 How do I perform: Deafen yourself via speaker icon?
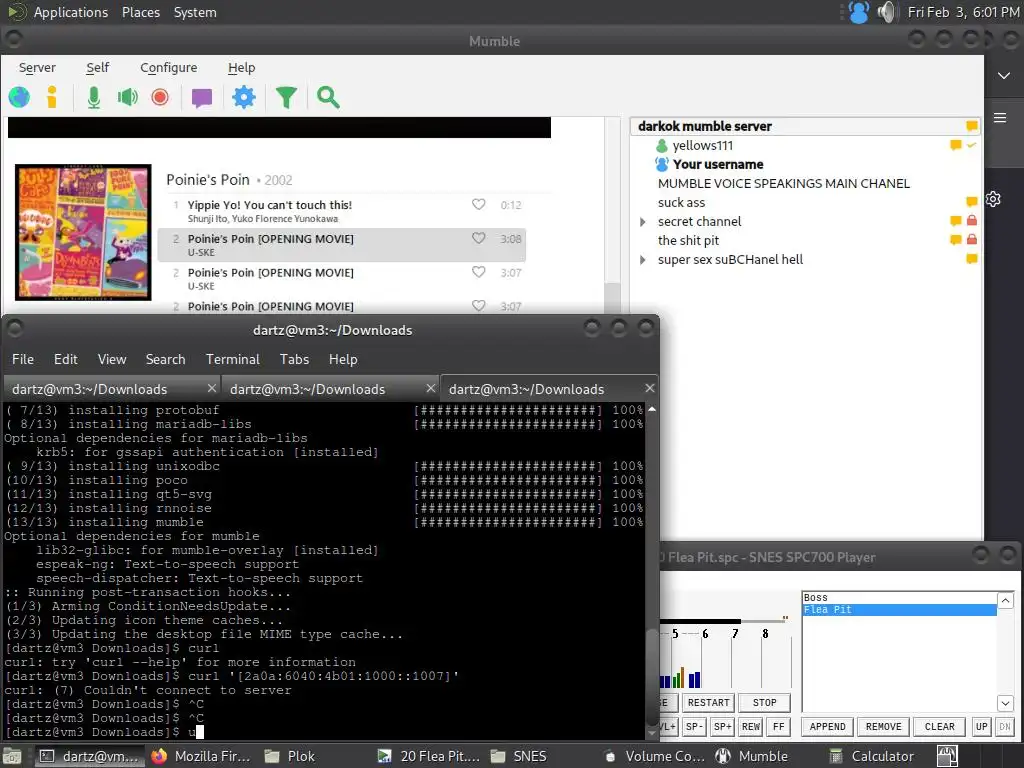[x=127, y=97]
